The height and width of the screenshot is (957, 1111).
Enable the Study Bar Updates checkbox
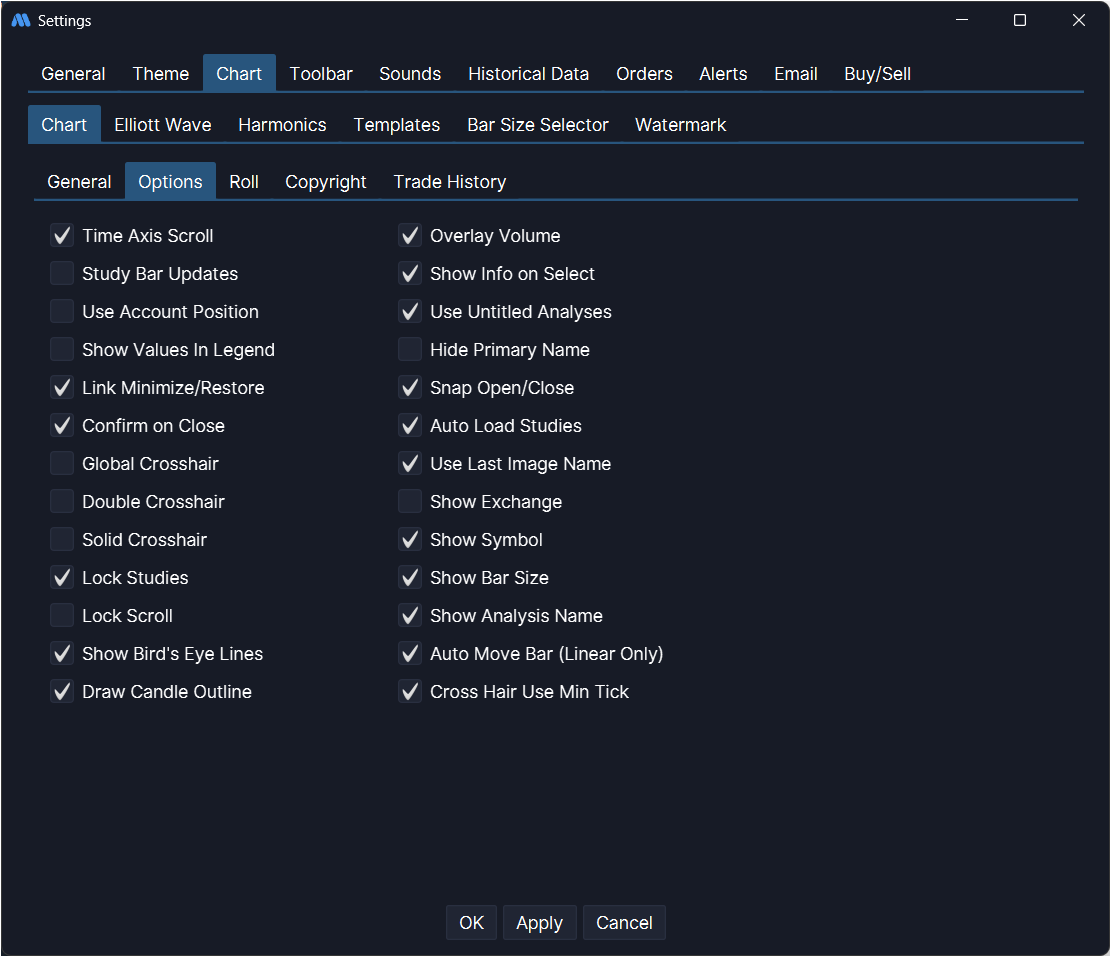62,274
